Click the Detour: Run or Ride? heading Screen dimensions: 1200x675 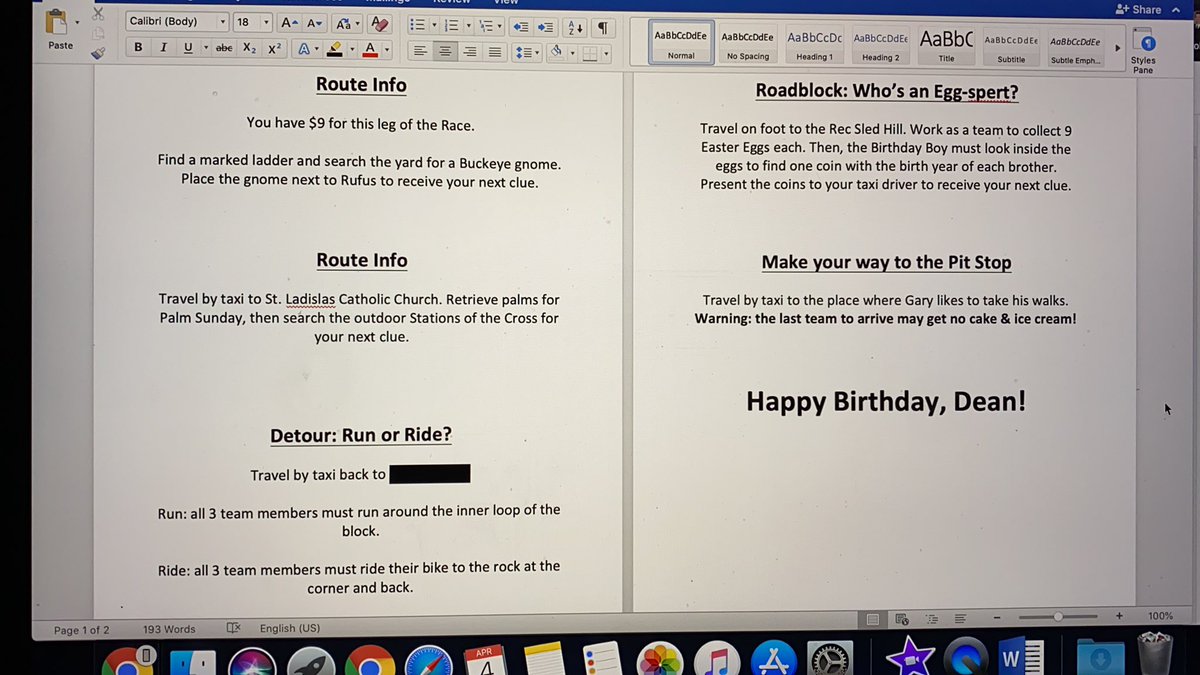coord(361,435)
